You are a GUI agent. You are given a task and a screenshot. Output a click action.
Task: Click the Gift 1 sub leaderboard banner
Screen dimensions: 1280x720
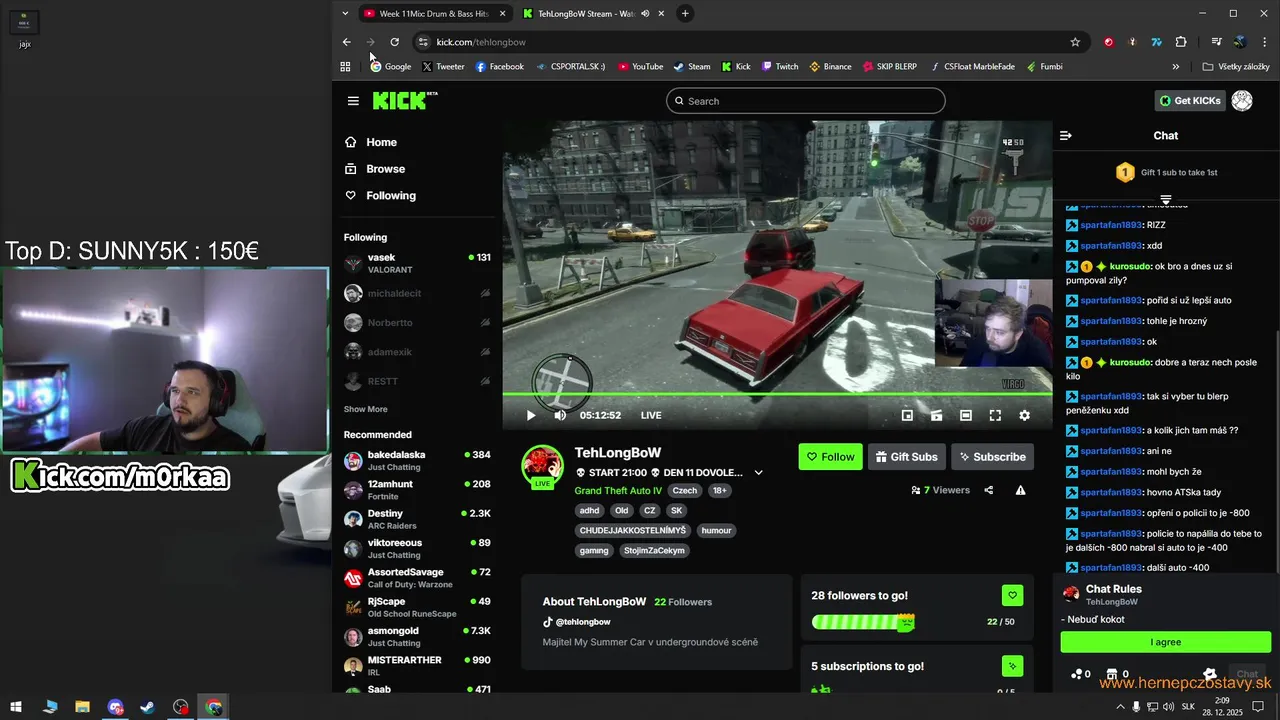tap(1166, 173)
